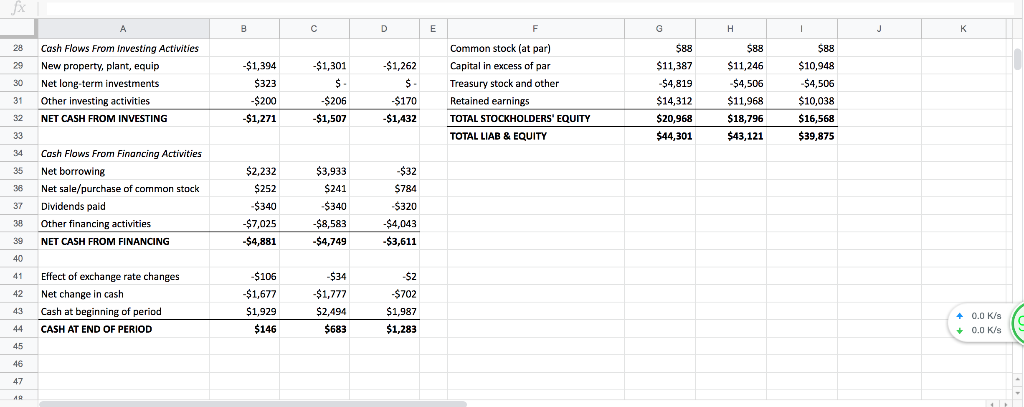Select column A header
This screenshot has width=1024, height=407.
coord(123,29)
